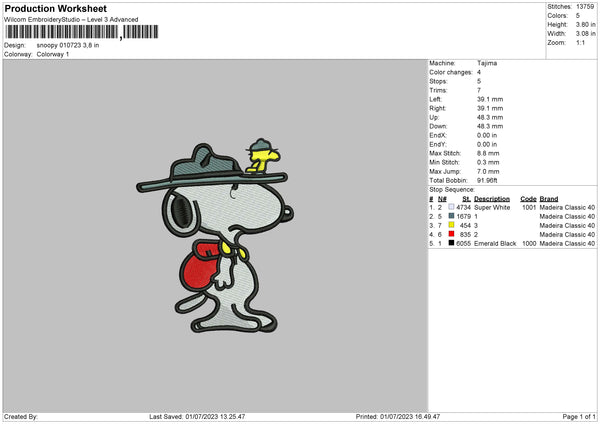Click the 'Created By:' footer label

pyautogui.click(x=21, y=416)
